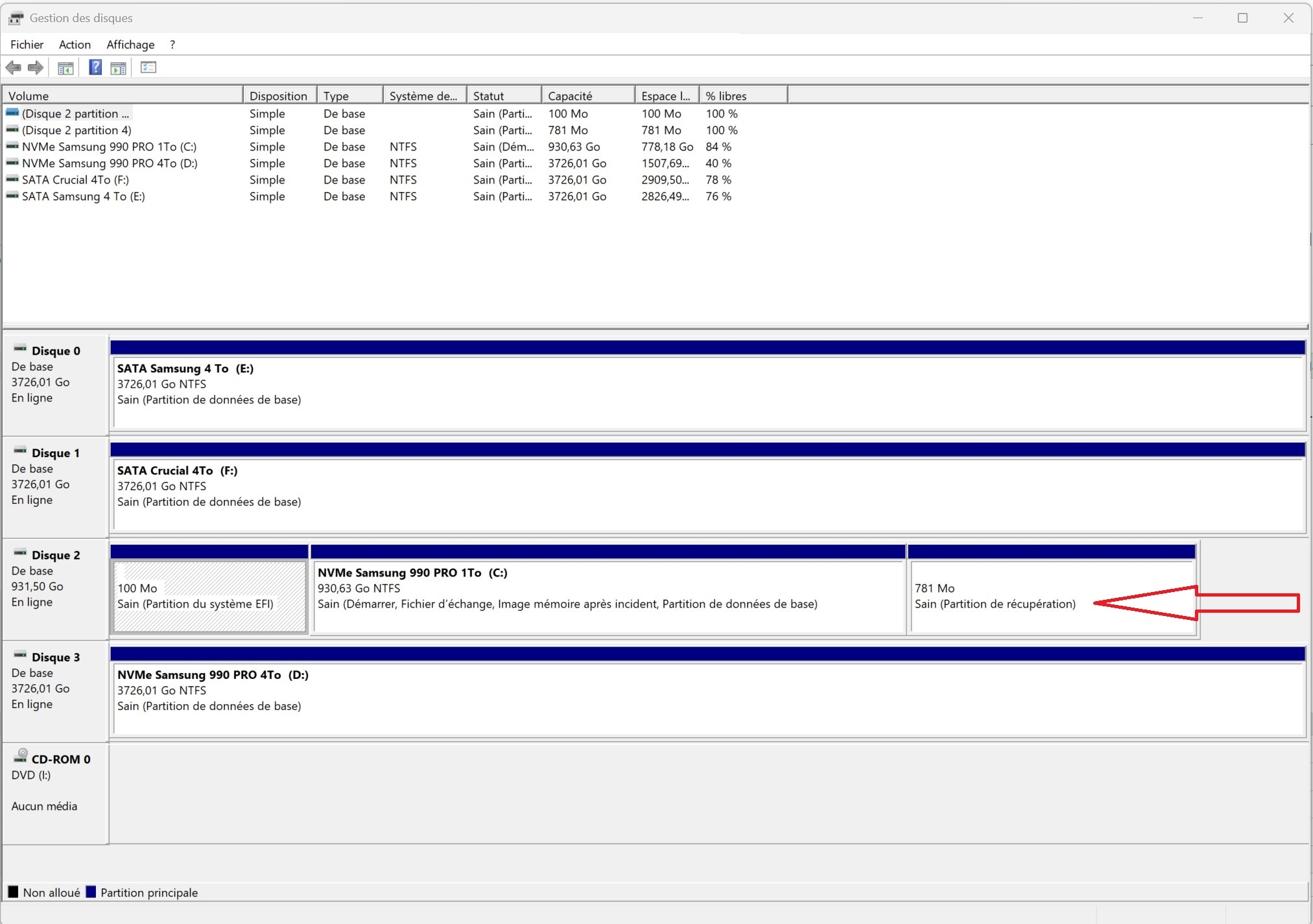Toggle the action pane toolbar icon

(118, 67)
